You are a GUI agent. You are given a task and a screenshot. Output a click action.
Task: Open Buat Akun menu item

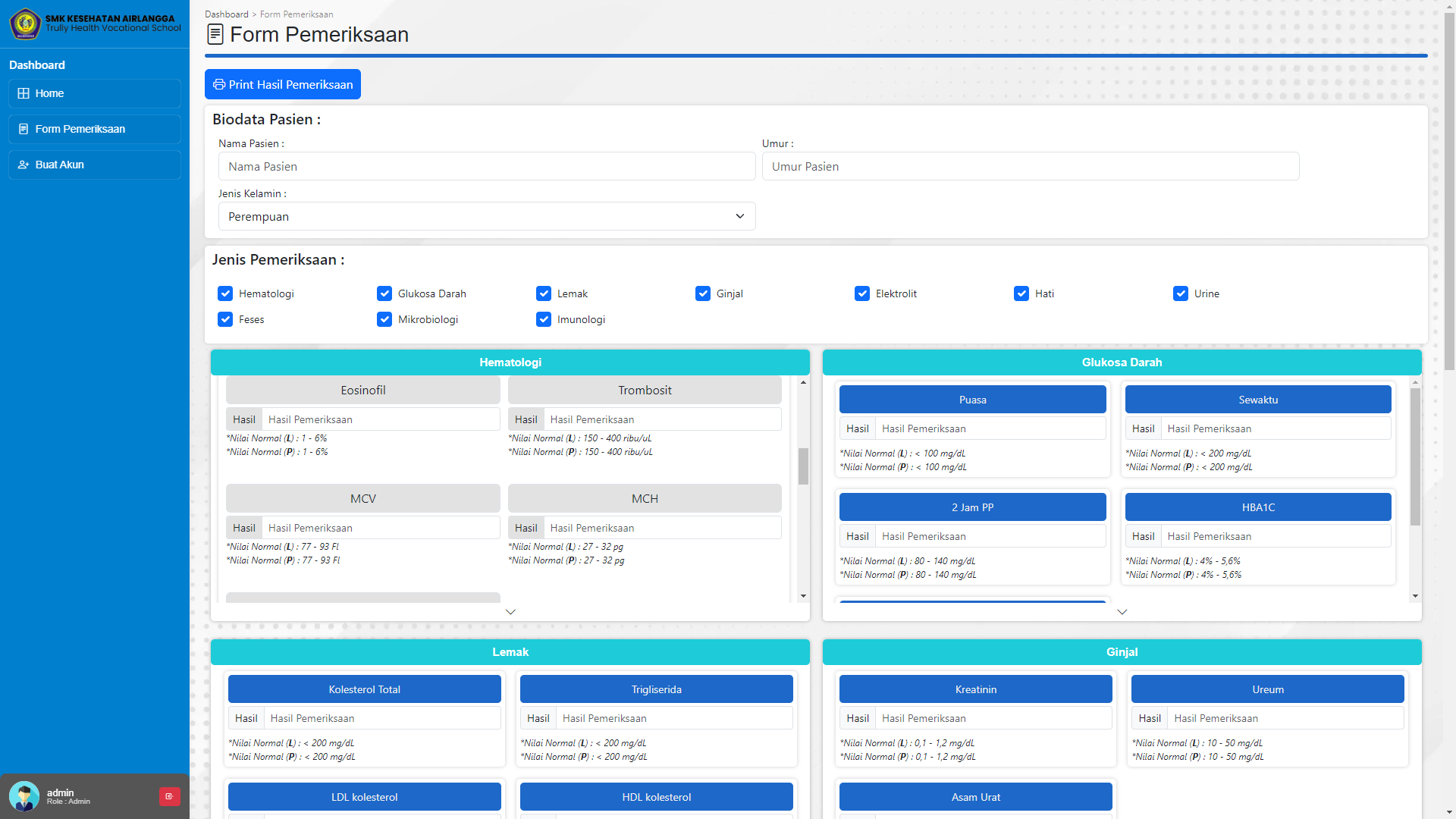click(x=94, y=165)
